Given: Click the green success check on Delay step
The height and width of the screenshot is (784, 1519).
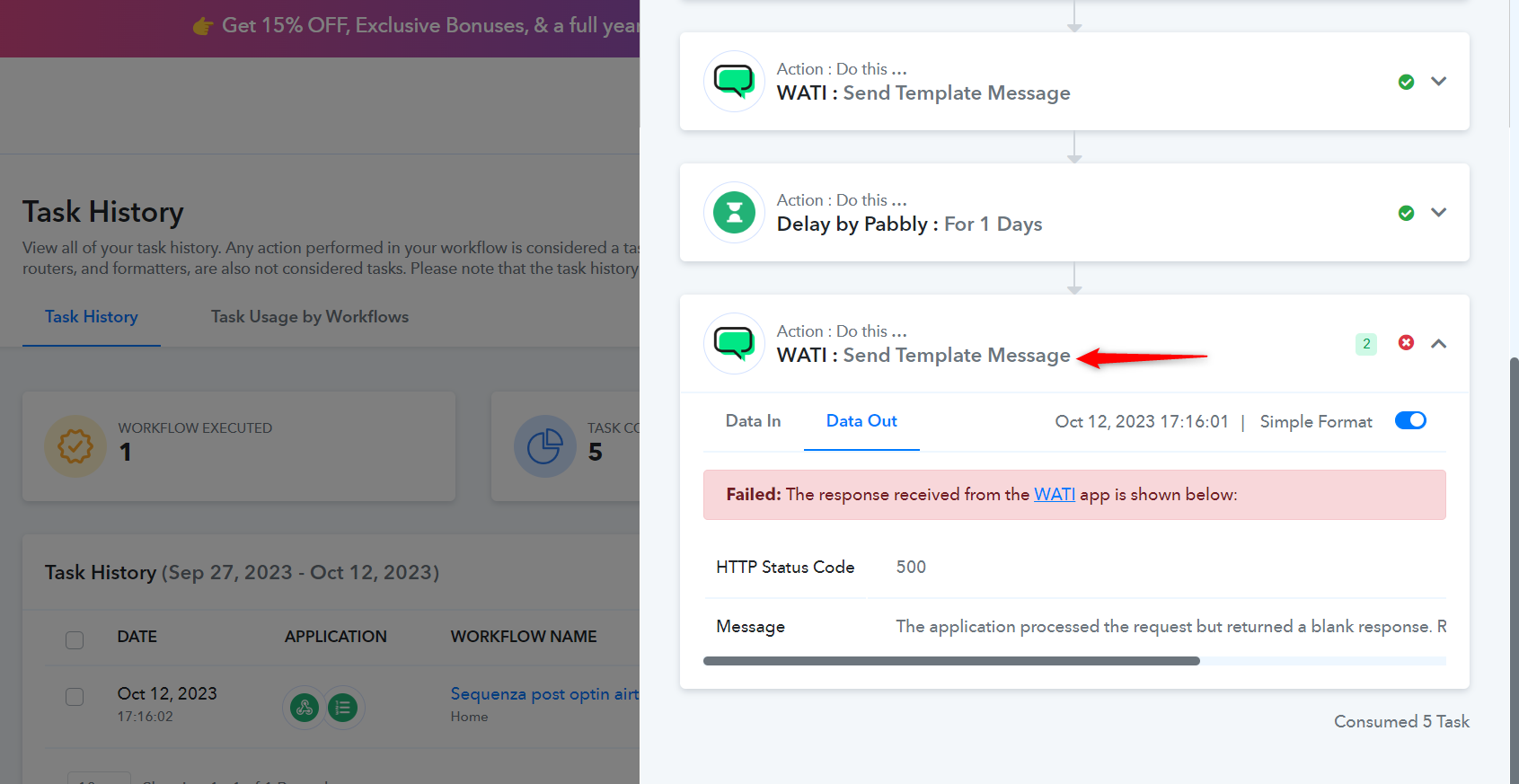Looking at the screenshot, I should pyautogui.click(x=1407, y=213).
